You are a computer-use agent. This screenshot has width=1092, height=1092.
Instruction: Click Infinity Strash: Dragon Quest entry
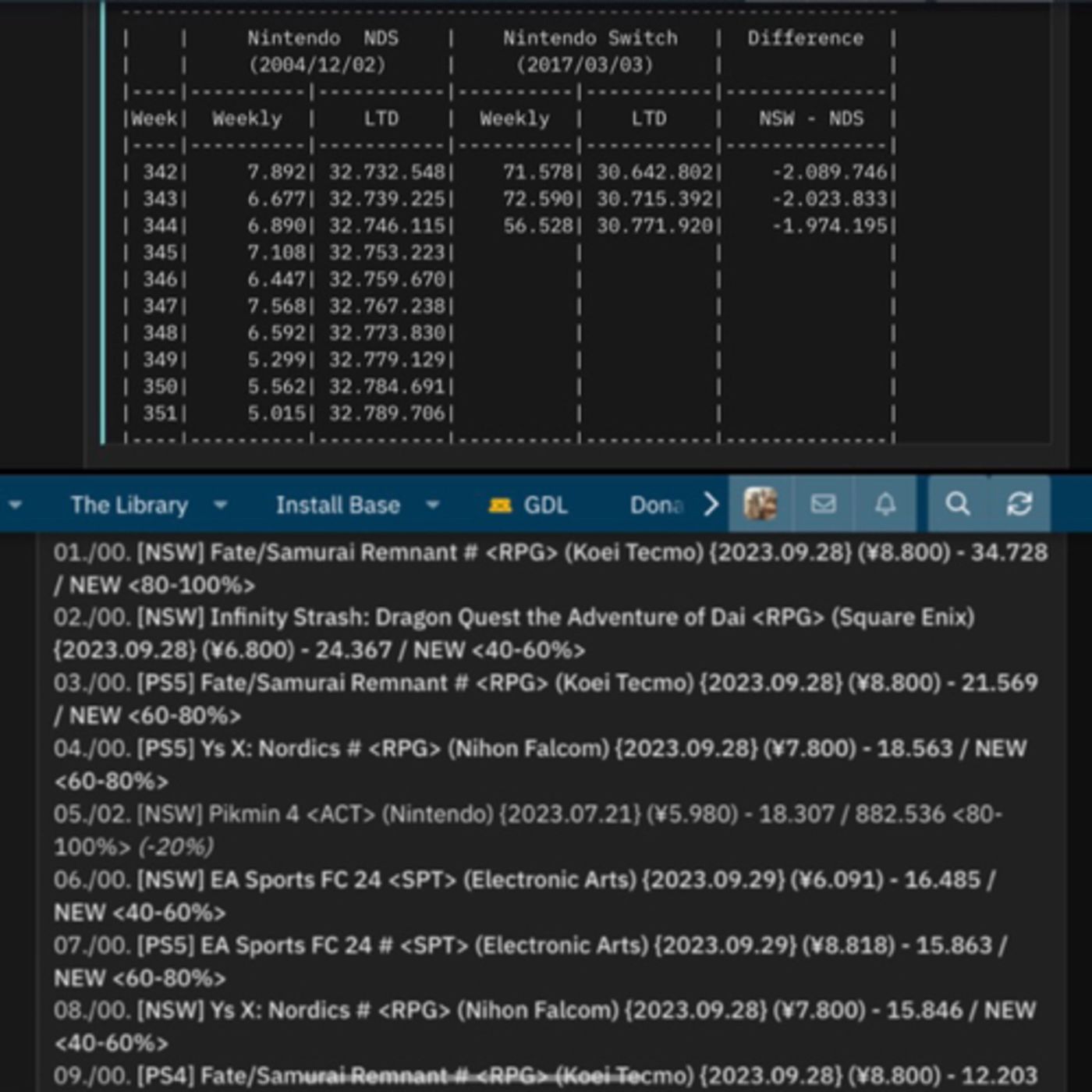[514, 633]
